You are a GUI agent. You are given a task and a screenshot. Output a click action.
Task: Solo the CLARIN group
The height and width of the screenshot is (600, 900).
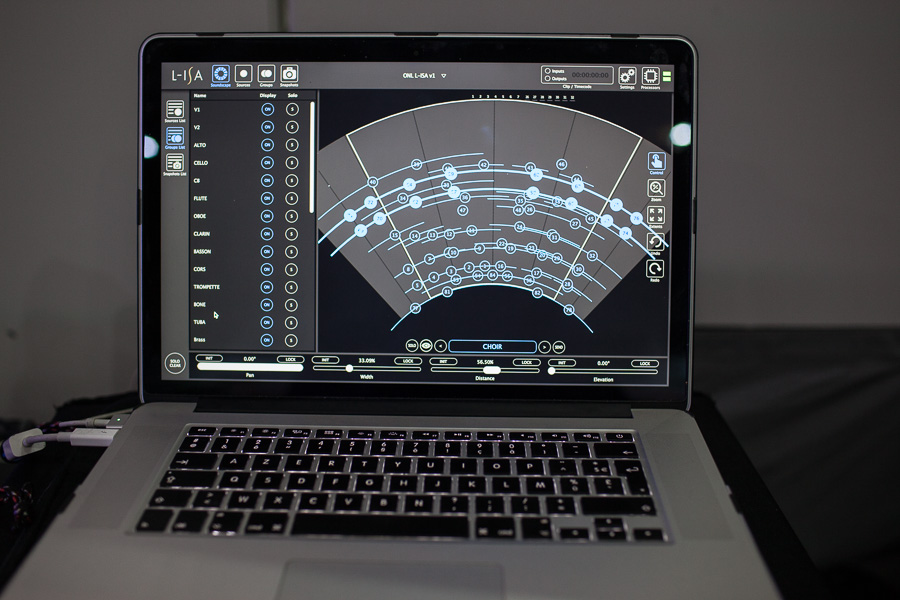click(292, 234)
